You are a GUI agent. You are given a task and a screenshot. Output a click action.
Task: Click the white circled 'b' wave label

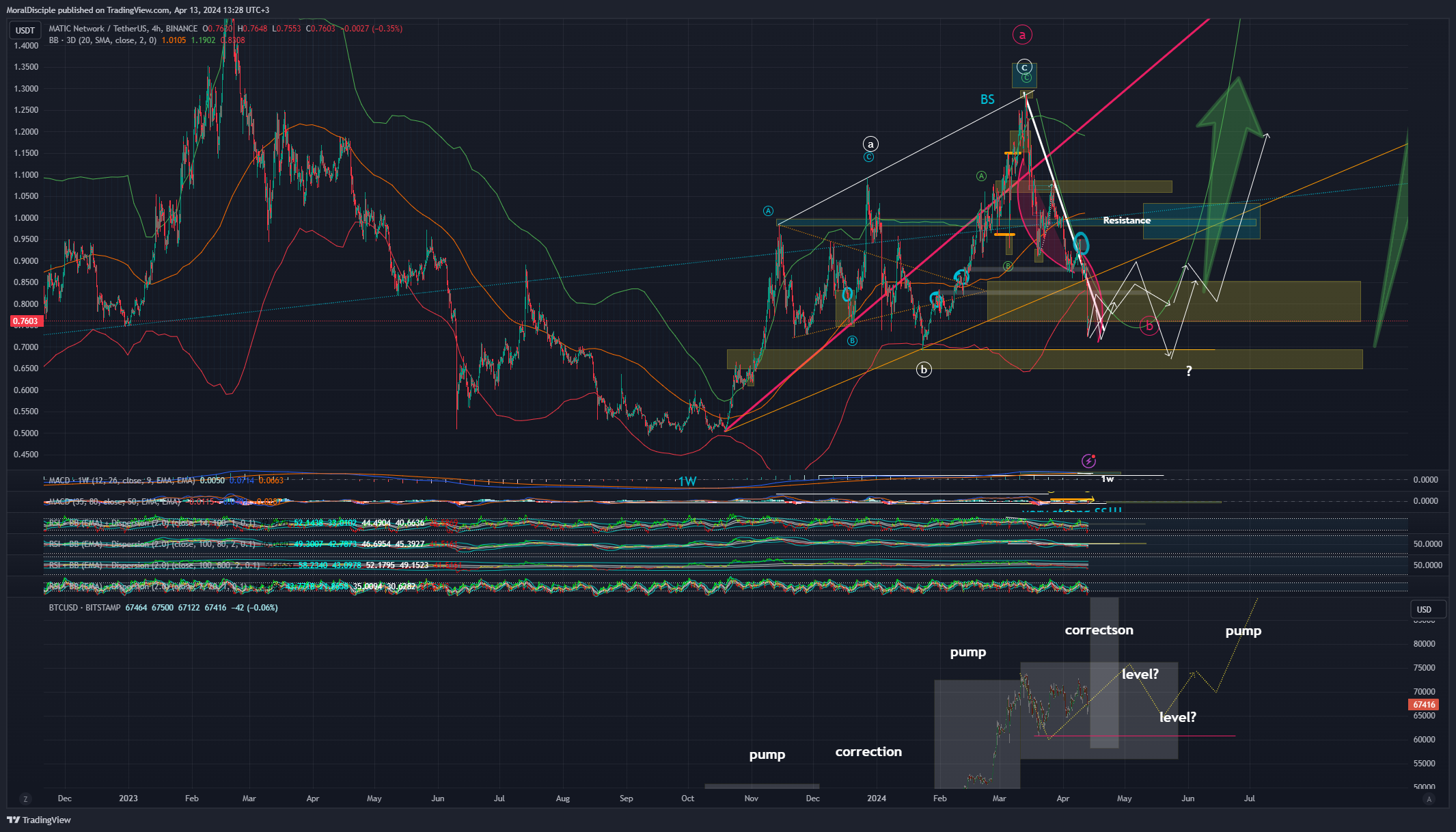pyautogui.click(x=924, y=370)
